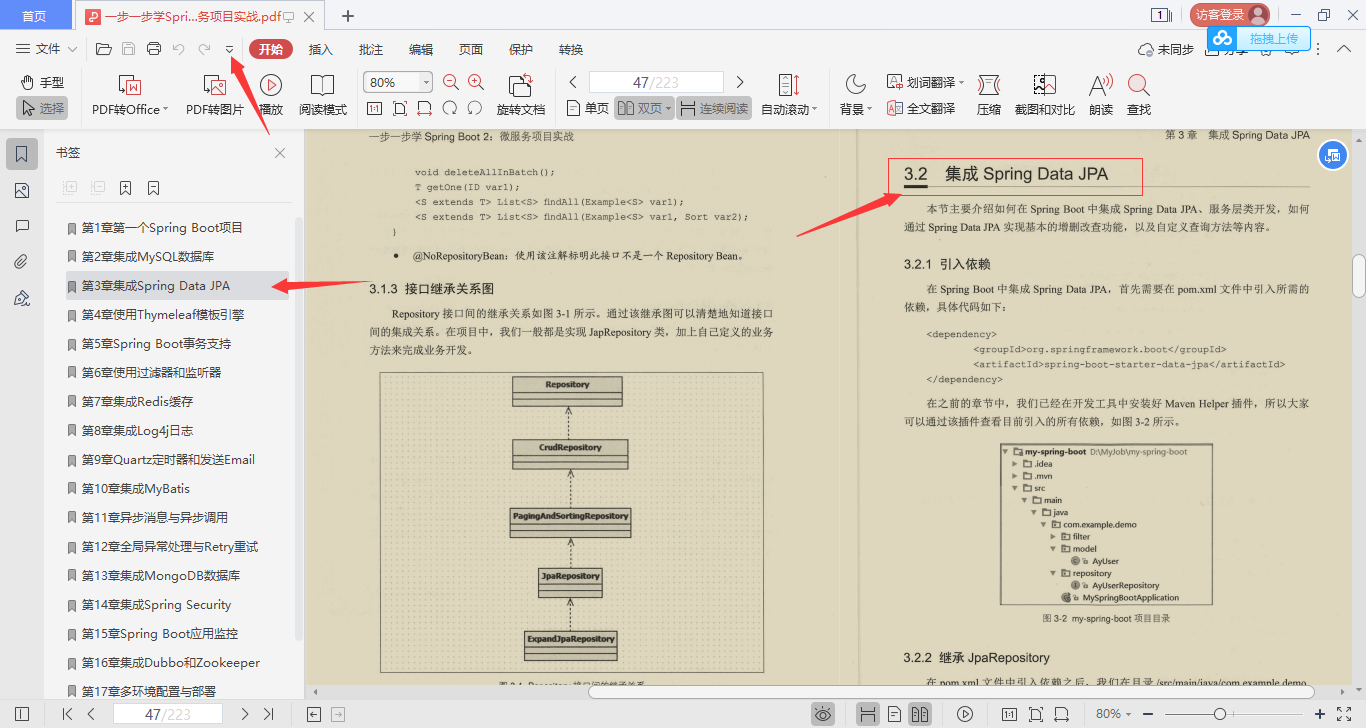Set actual size with the 1:1 ribbon icon
Image resolution: width=1366 pixels, height=728 pixels.
[x=375, y=108]
